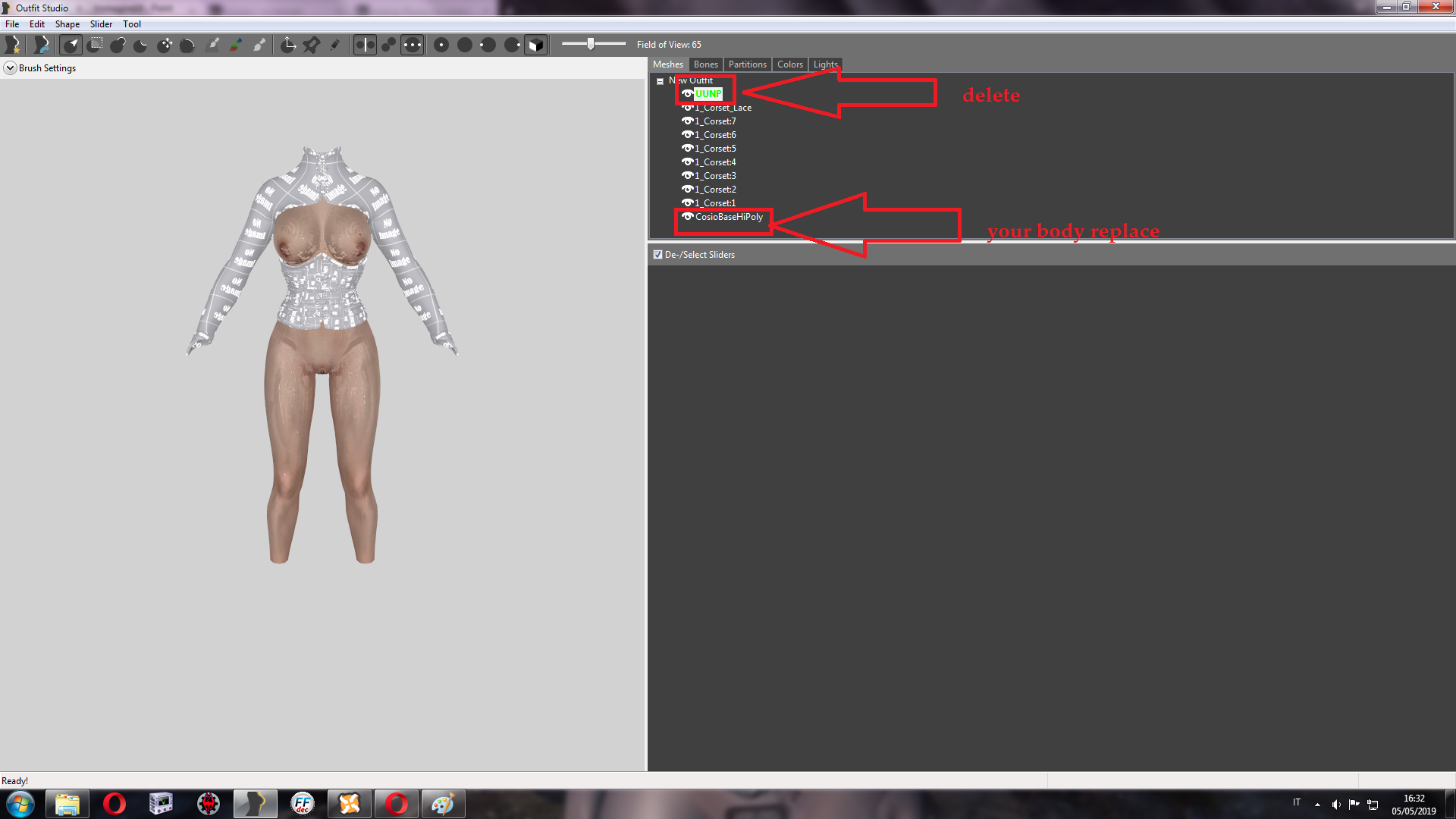Viewport: 1456px width, 819px height.
Task: Toggle X-Mirror brush mode
Action: 365,45
